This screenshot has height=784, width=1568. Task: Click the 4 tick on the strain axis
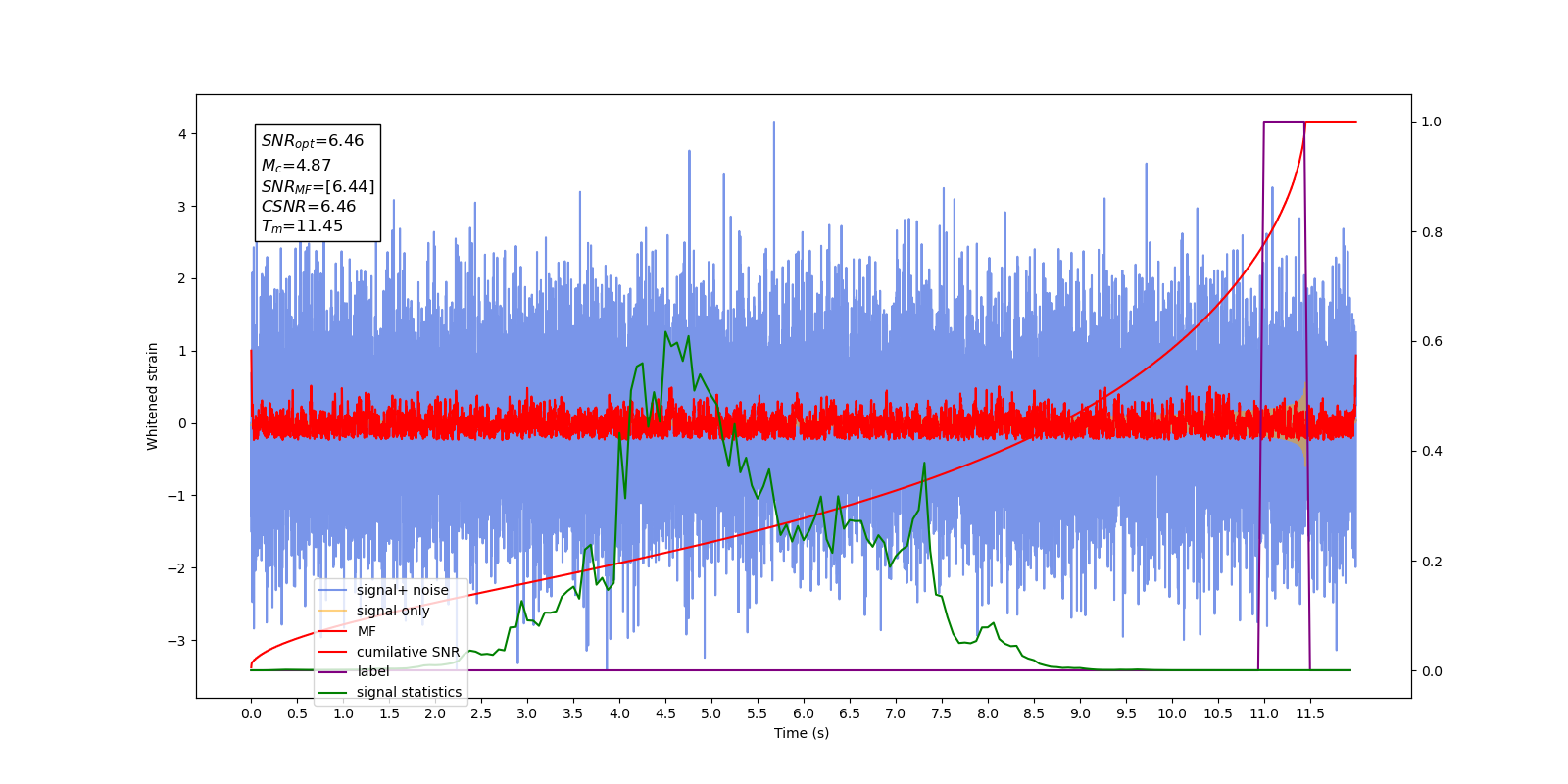point(182,134)
